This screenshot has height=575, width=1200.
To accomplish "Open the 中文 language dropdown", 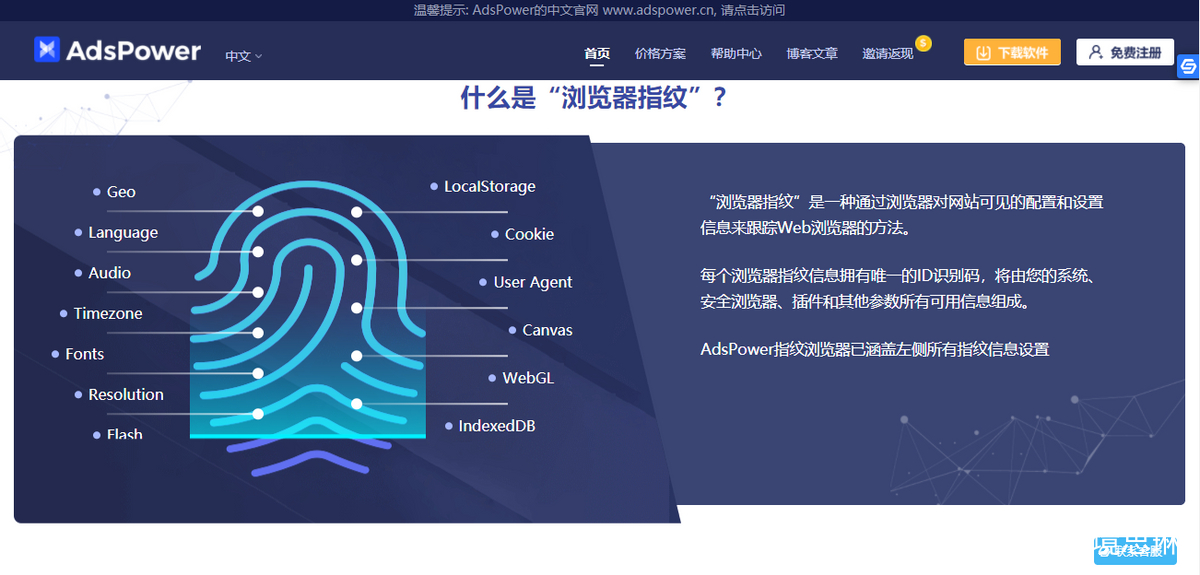I will [243, 56].
